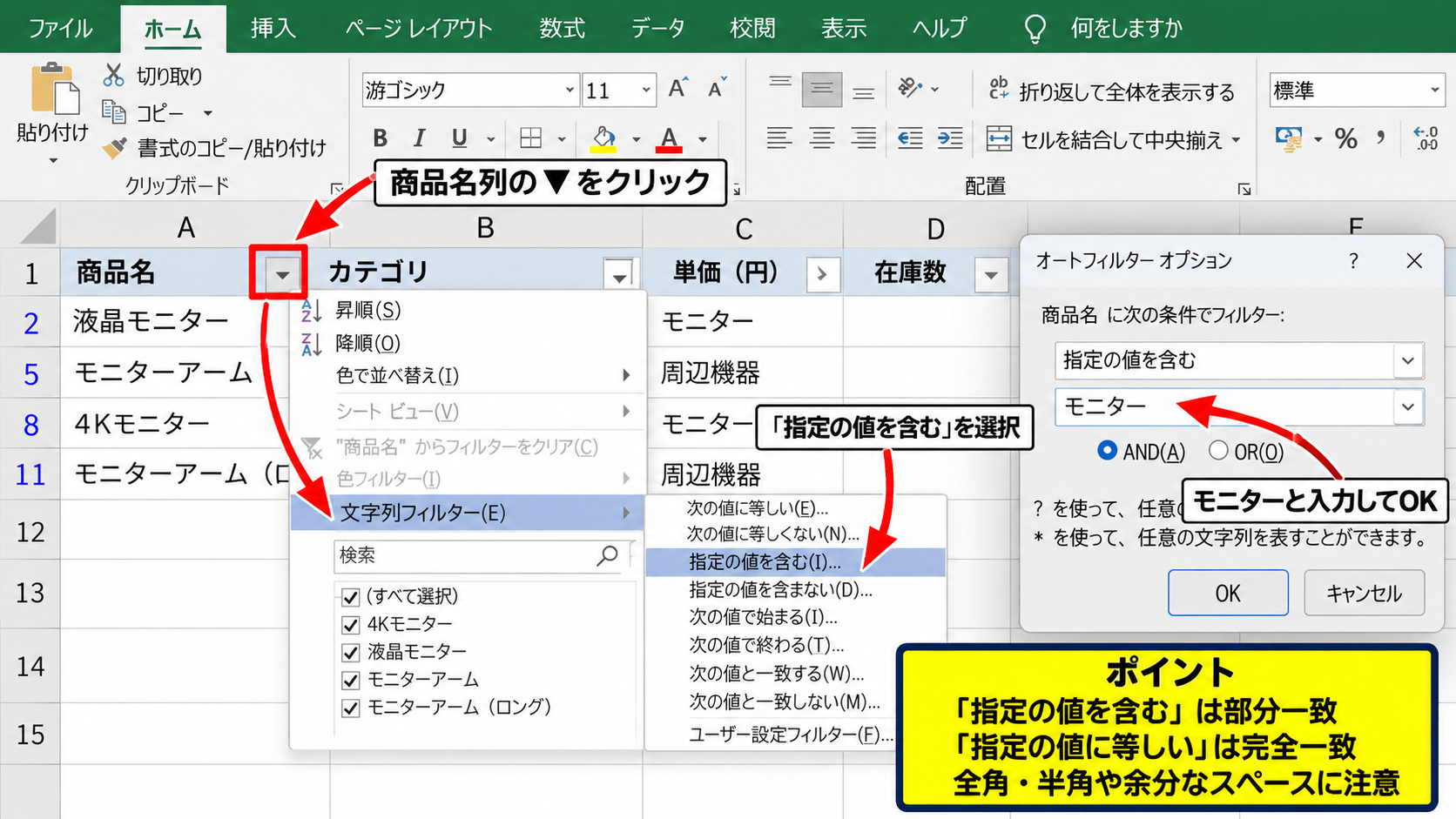Click the percent style icon
Image resolution: width=1456 pixels, height=819 pixels.
coord(1346,138)
